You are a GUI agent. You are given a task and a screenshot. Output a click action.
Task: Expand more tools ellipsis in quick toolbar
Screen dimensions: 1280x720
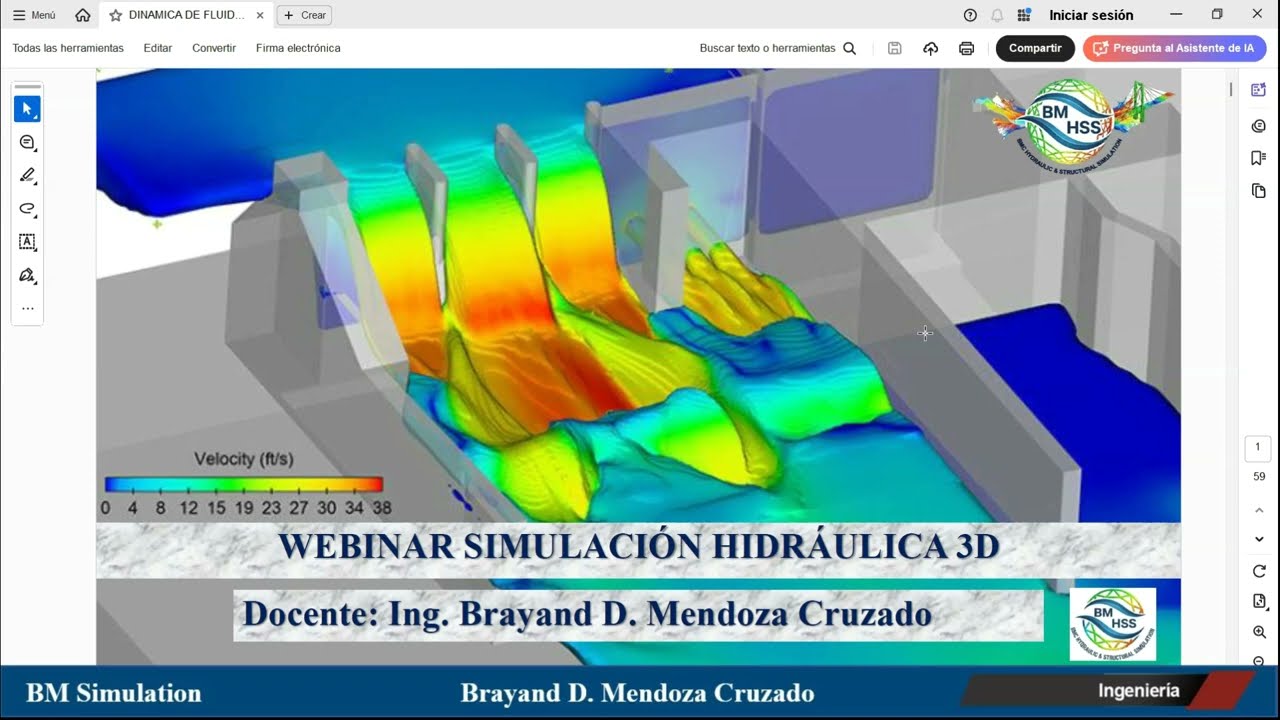[x=27, y=309]
